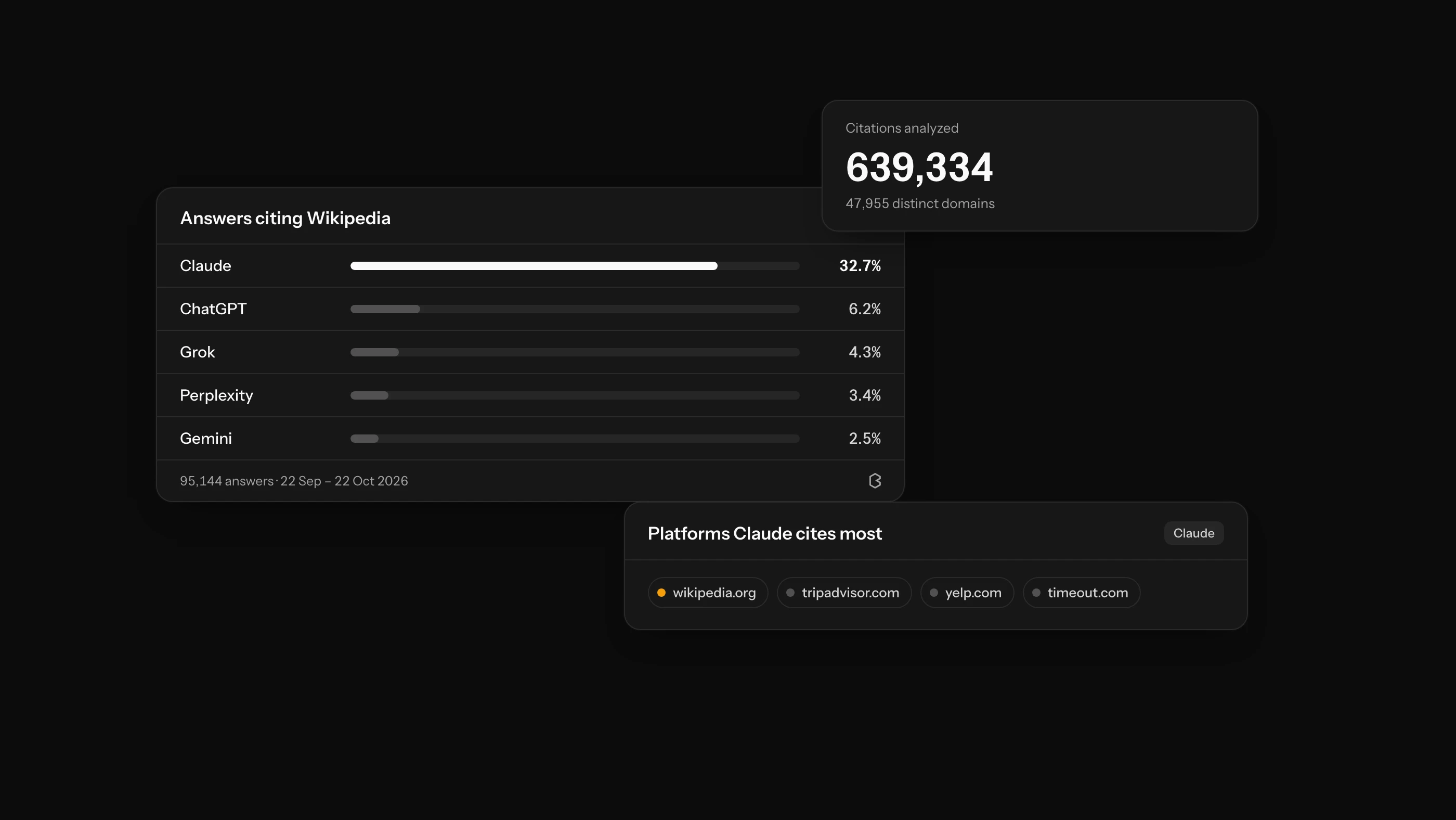Click the 32.7% value
Screen dimensions: 1456x820
tap(860, 266)
